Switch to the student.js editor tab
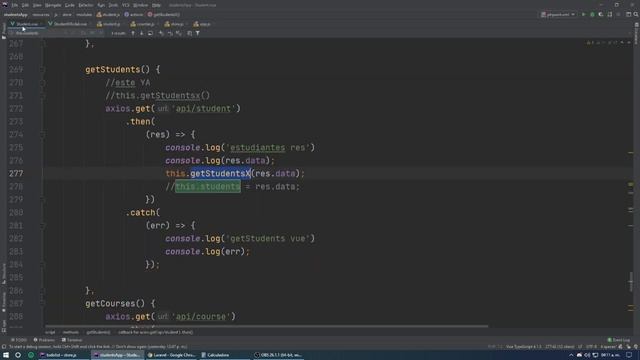 click(x=109, y=24)
